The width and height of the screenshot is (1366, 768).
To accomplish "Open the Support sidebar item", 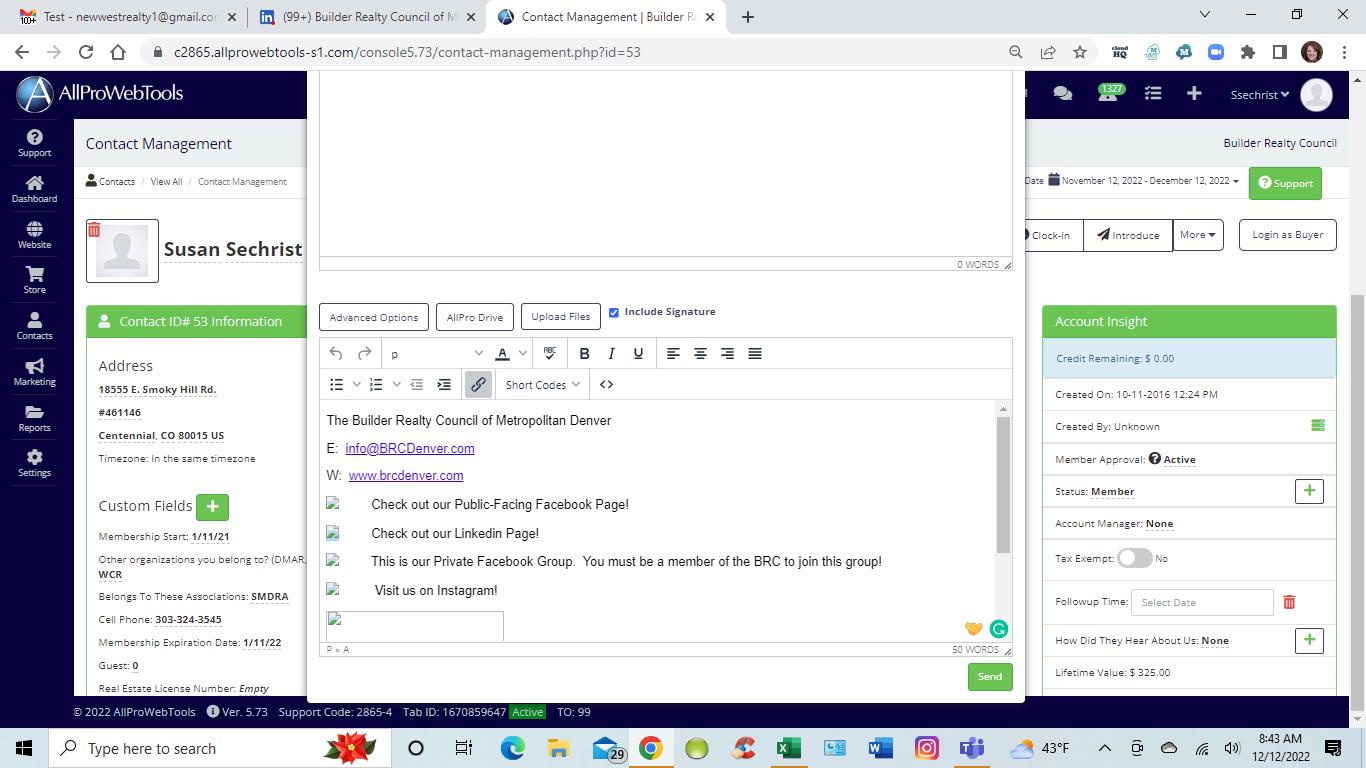I will coord(35,143).
